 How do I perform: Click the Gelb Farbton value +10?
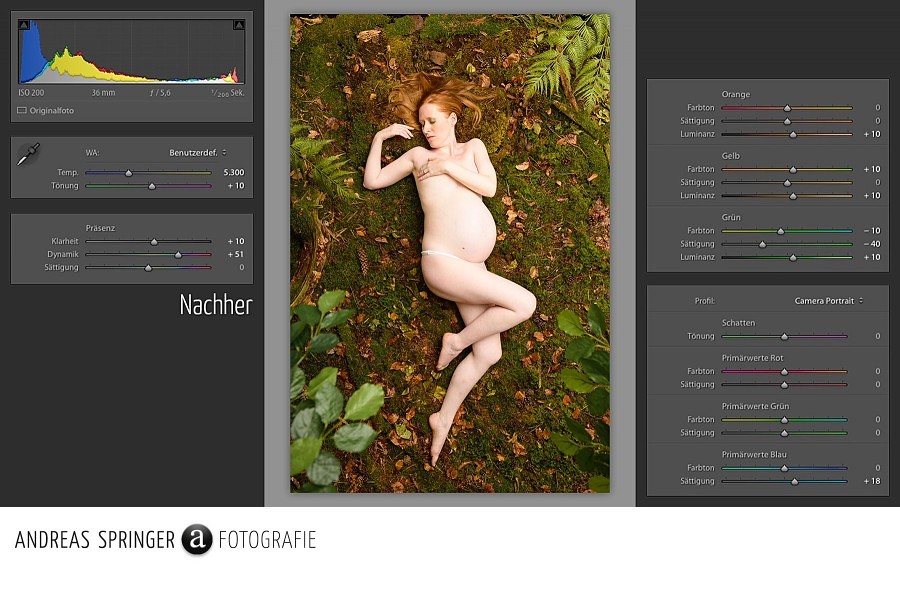tap(872, 169)
